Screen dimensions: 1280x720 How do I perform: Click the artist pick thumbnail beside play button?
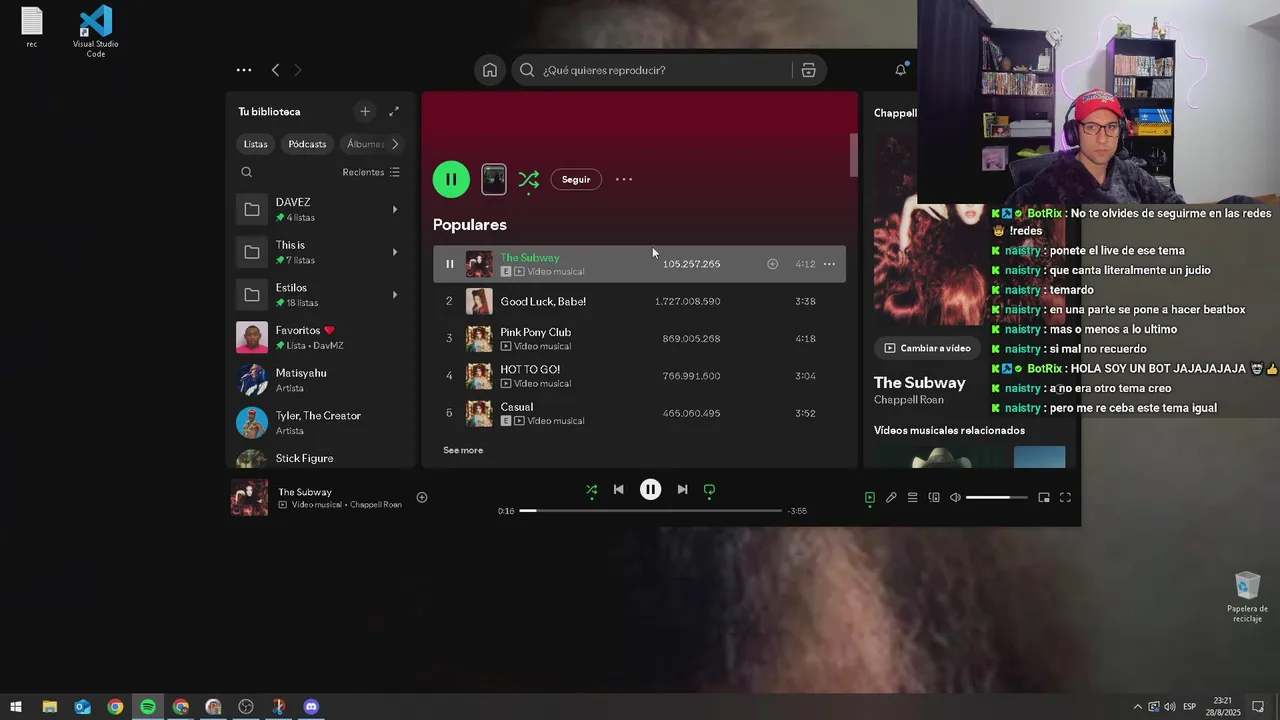click(x=494, y=179)
